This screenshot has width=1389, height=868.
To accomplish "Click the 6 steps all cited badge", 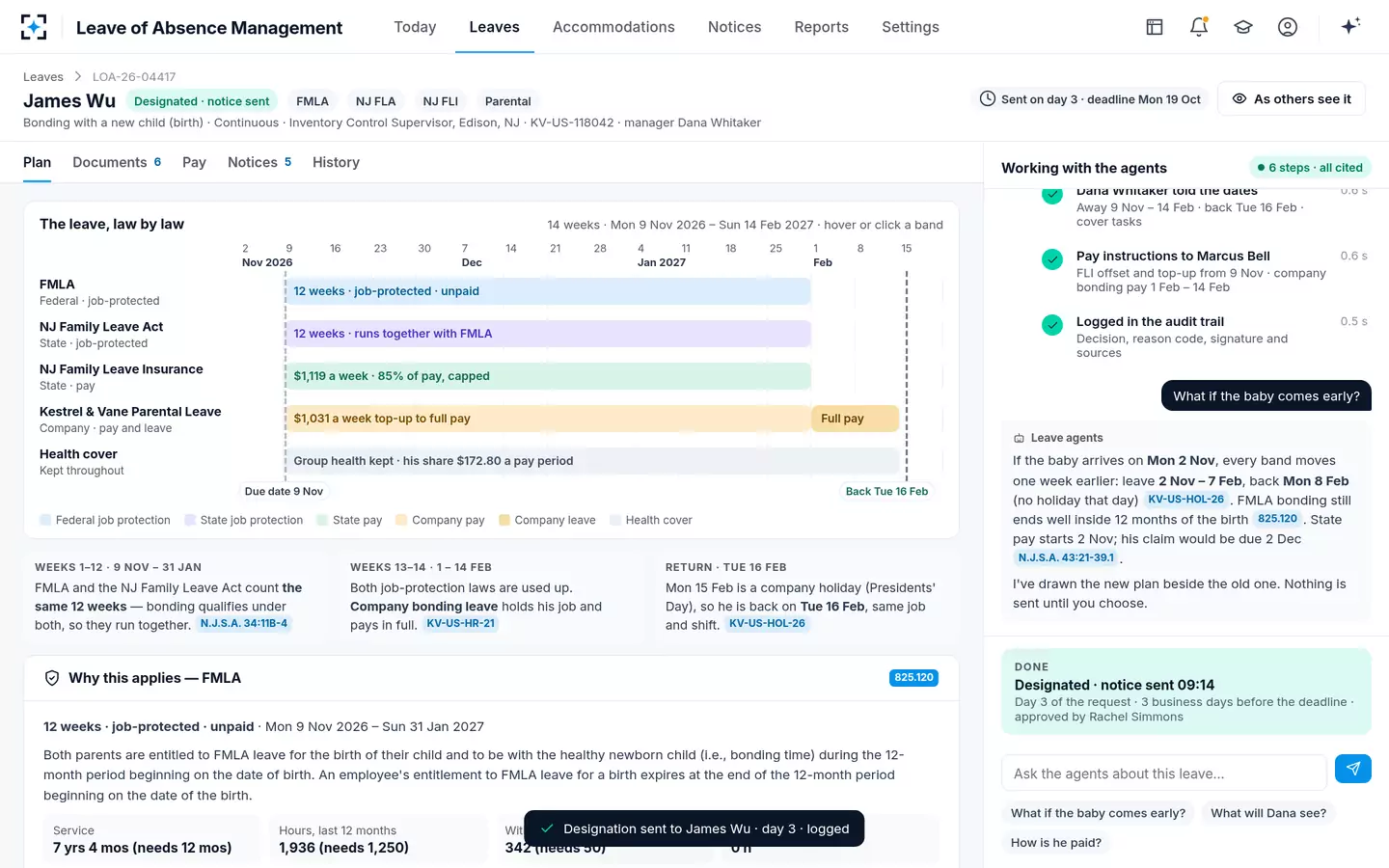I will click(x=1310, y=168).
